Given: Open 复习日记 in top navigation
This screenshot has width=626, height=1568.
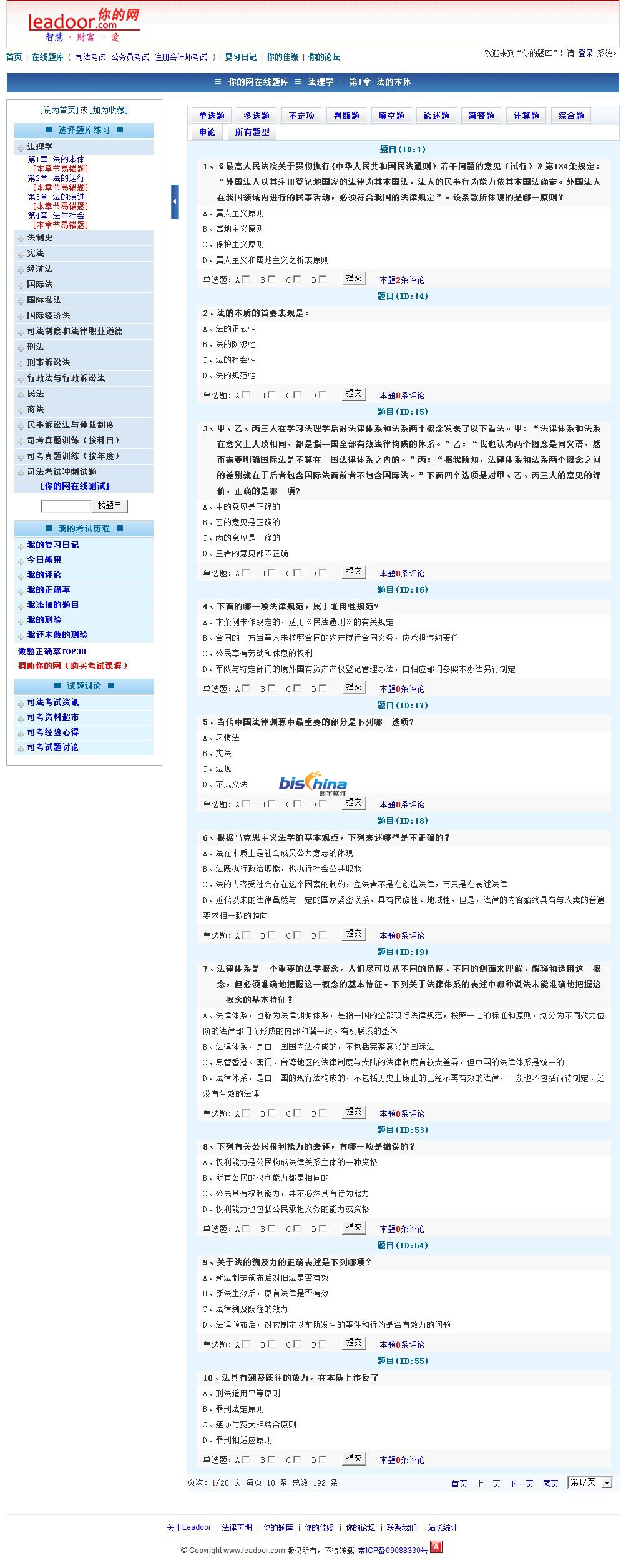Looking at the screenshot, I should pyautogui.click(x=240, y=57).
